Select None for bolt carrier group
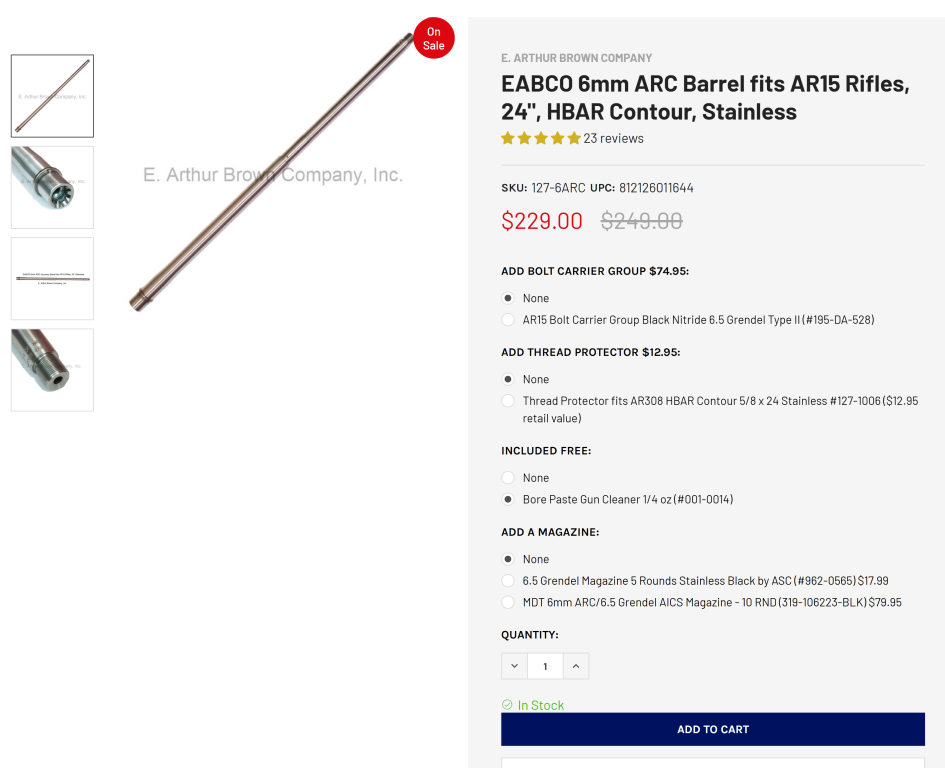The image size is (945, 768). click(508, 298)
